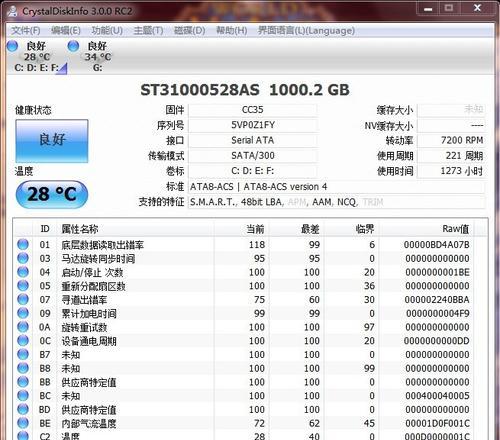Image resolution: width=500 pixels, height=440 pixels.
Task: Open the 文件(F) menu
Action: (26, 31)
